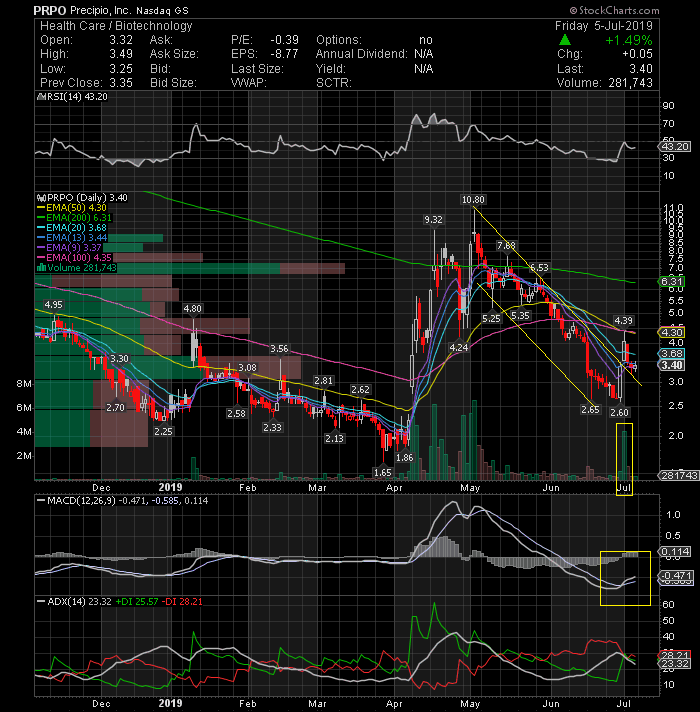The width and height of the screenshot is (700, 712).
Task: Click the EMA(9) 3.37 legend entry
Action: 69,248
